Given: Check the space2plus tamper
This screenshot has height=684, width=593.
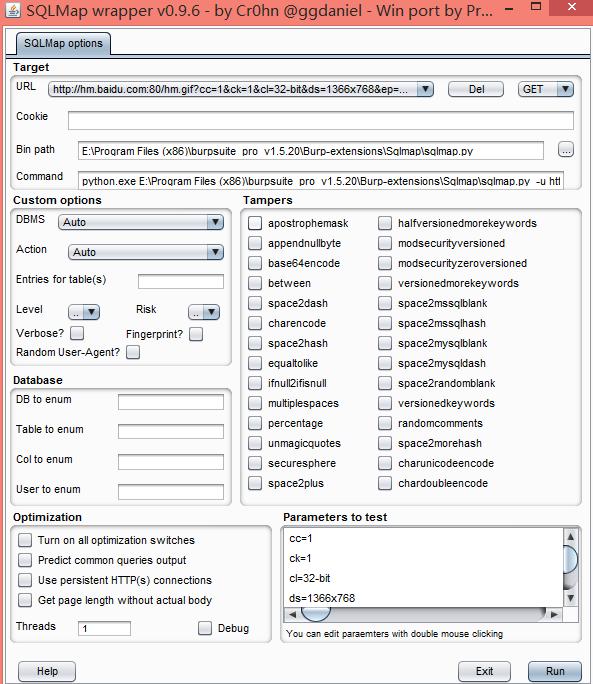Looking at the screenshot, I should (255, 483).
